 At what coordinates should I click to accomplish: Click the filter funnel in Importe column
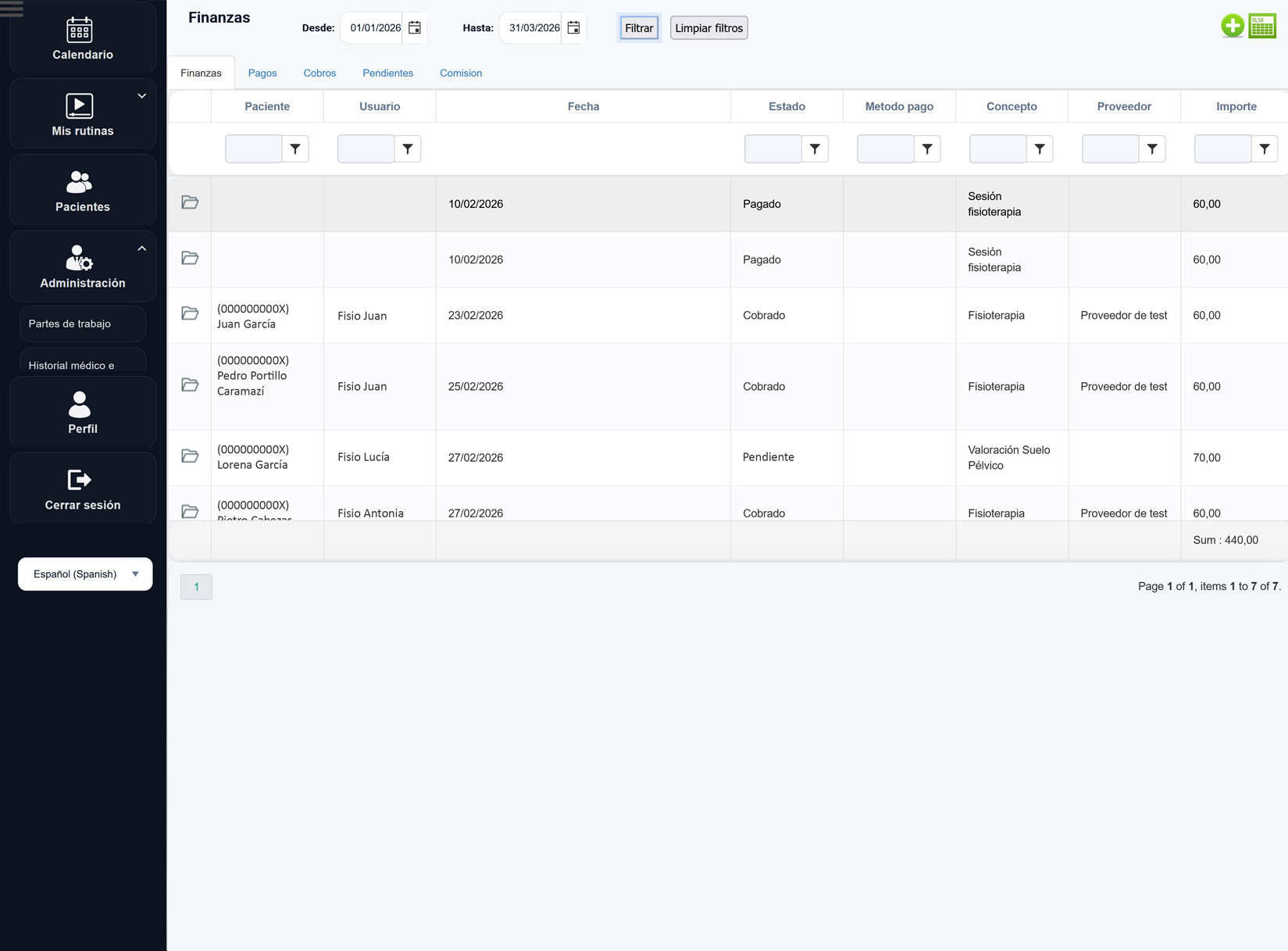[1264, 148]
